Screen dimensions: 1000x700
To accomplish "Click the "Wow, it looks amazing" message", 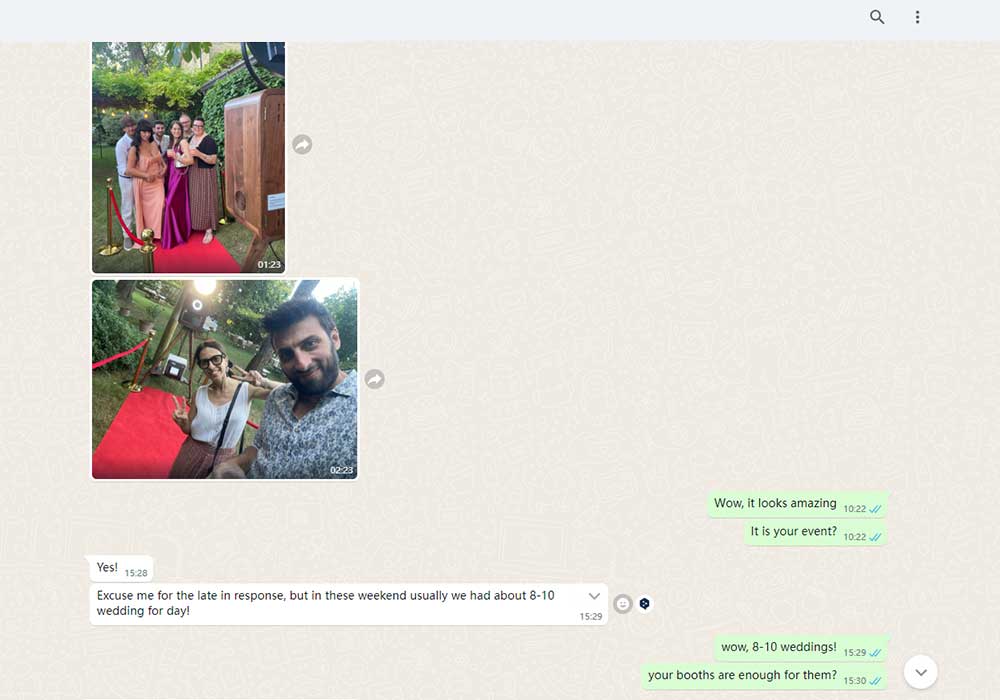I will coord(775,504).
